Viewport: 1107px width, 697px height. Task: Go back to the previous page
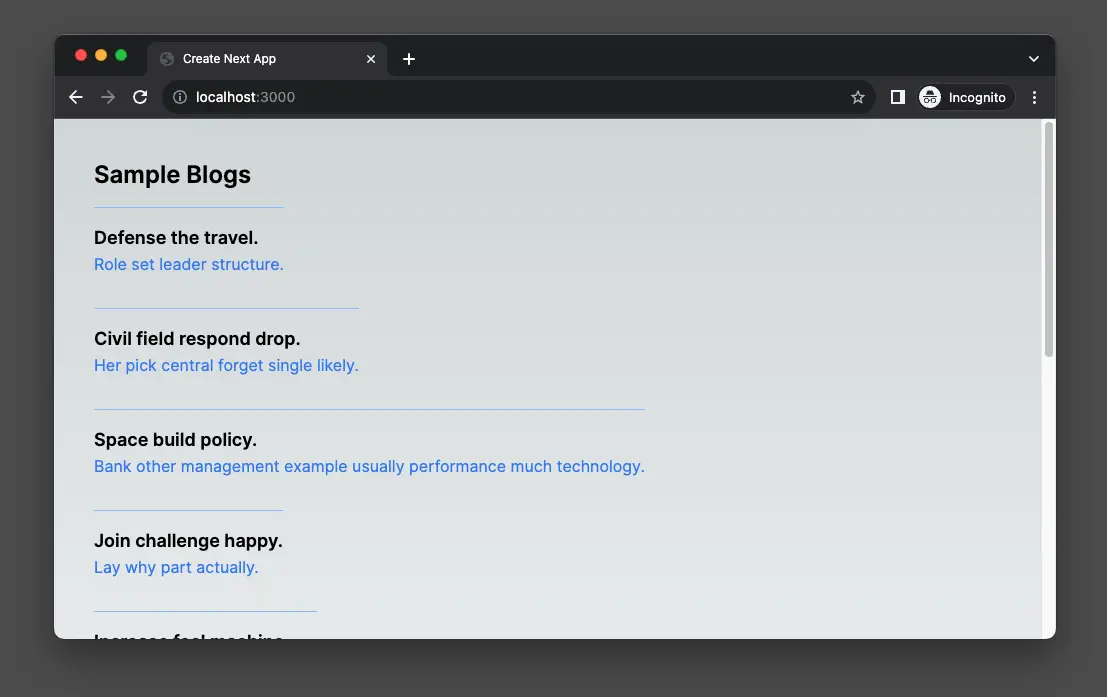(76, 97)
